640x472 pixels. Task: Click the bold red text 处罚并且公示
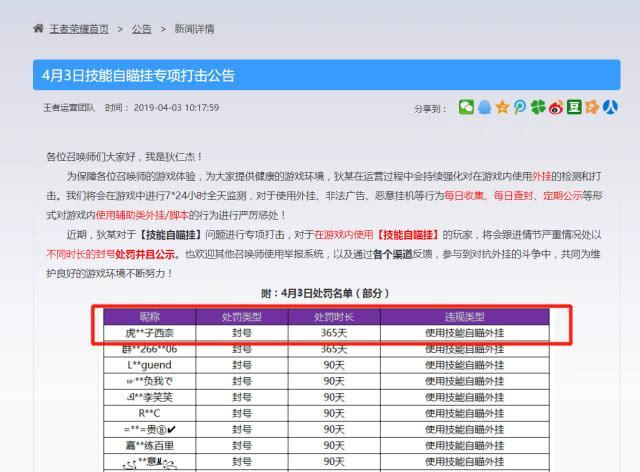145,254
